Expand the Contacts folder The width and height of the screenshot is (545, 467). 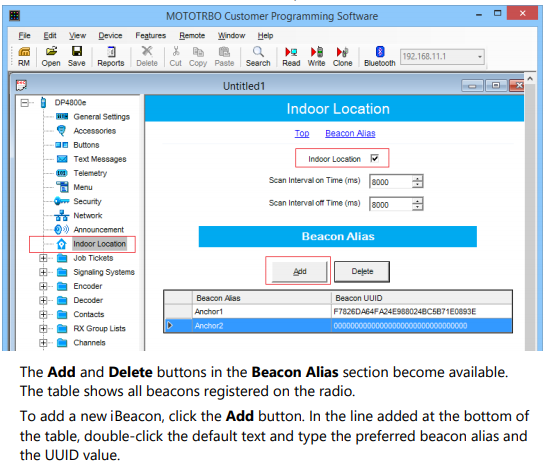click(x=43, y=314)
